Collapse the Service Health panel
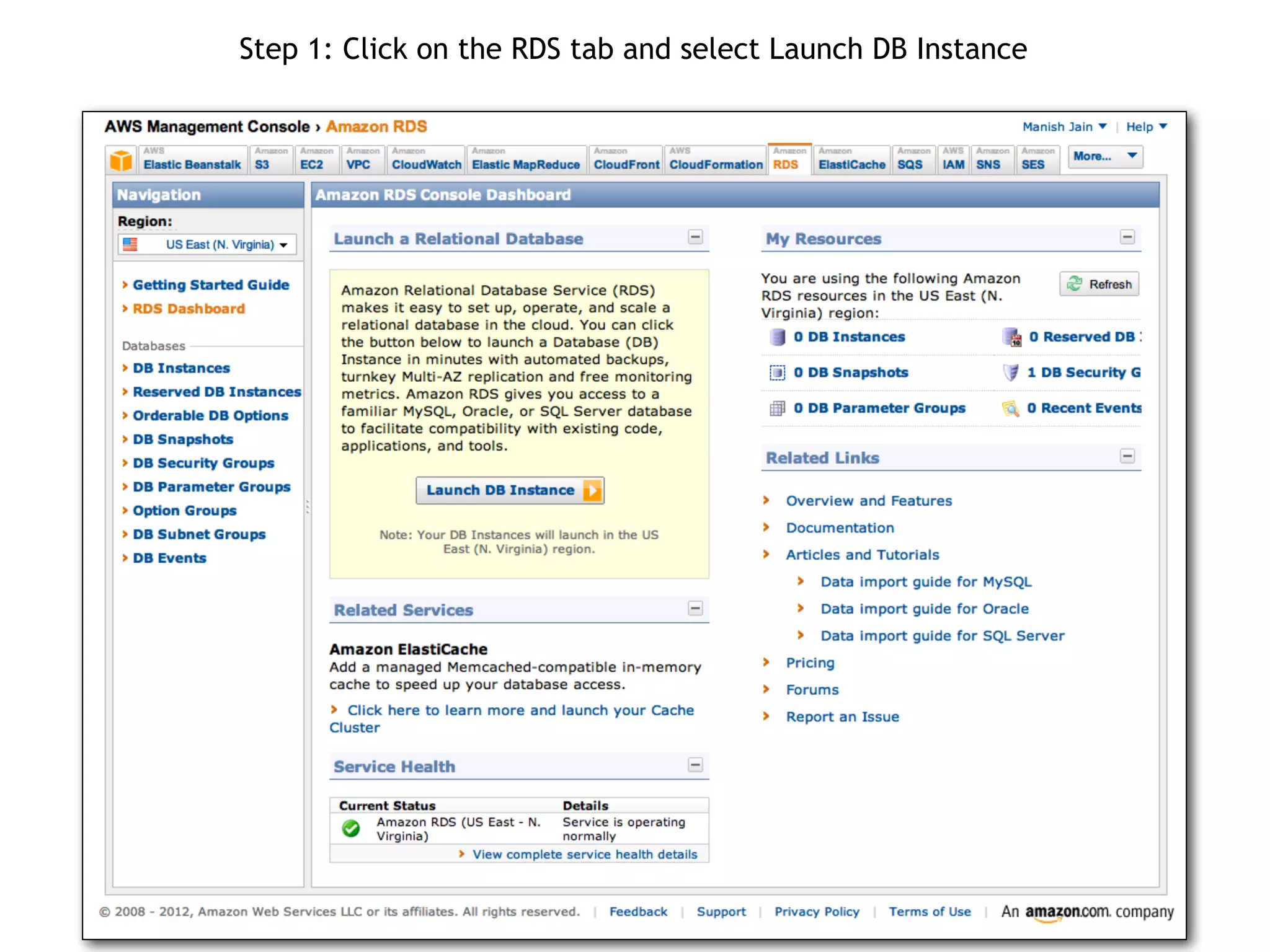 [695, 765]
